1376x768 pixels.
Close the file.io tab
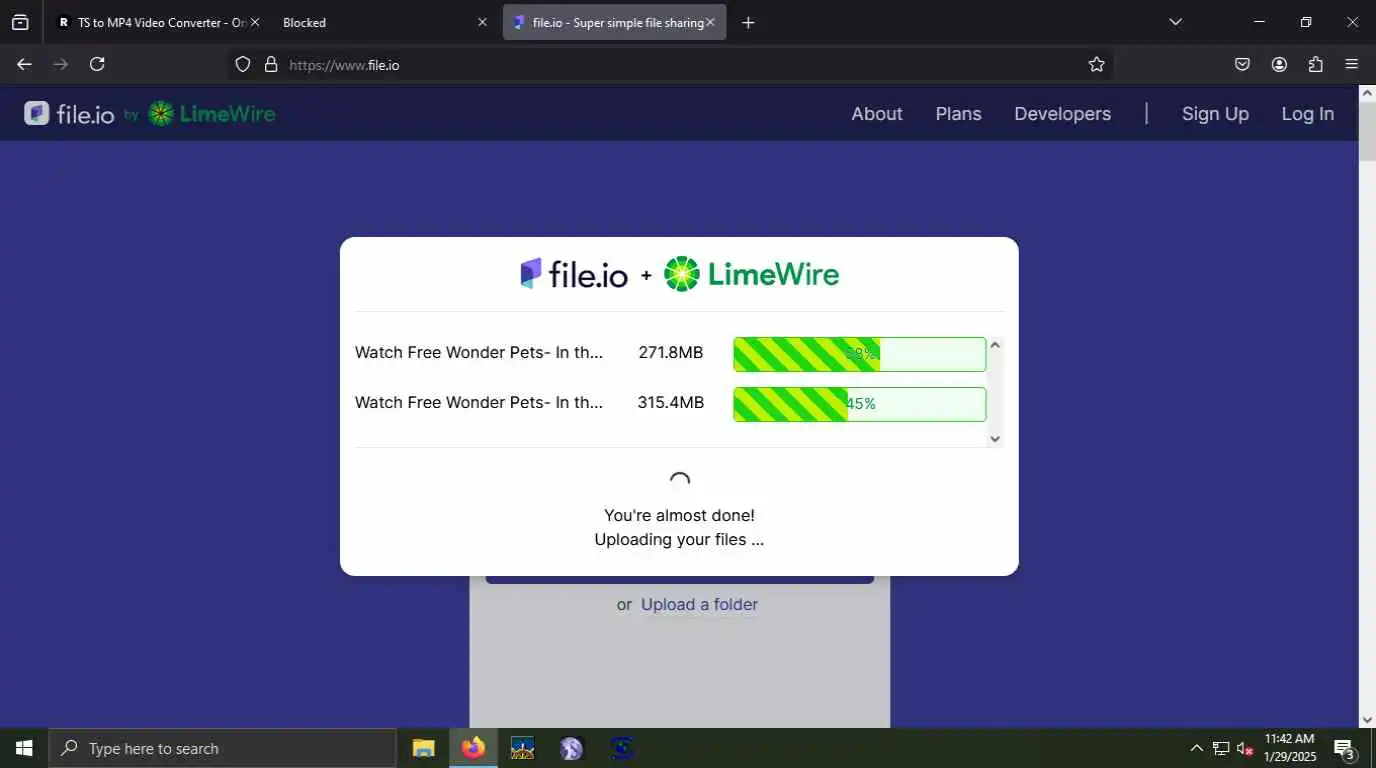[711, 22]
